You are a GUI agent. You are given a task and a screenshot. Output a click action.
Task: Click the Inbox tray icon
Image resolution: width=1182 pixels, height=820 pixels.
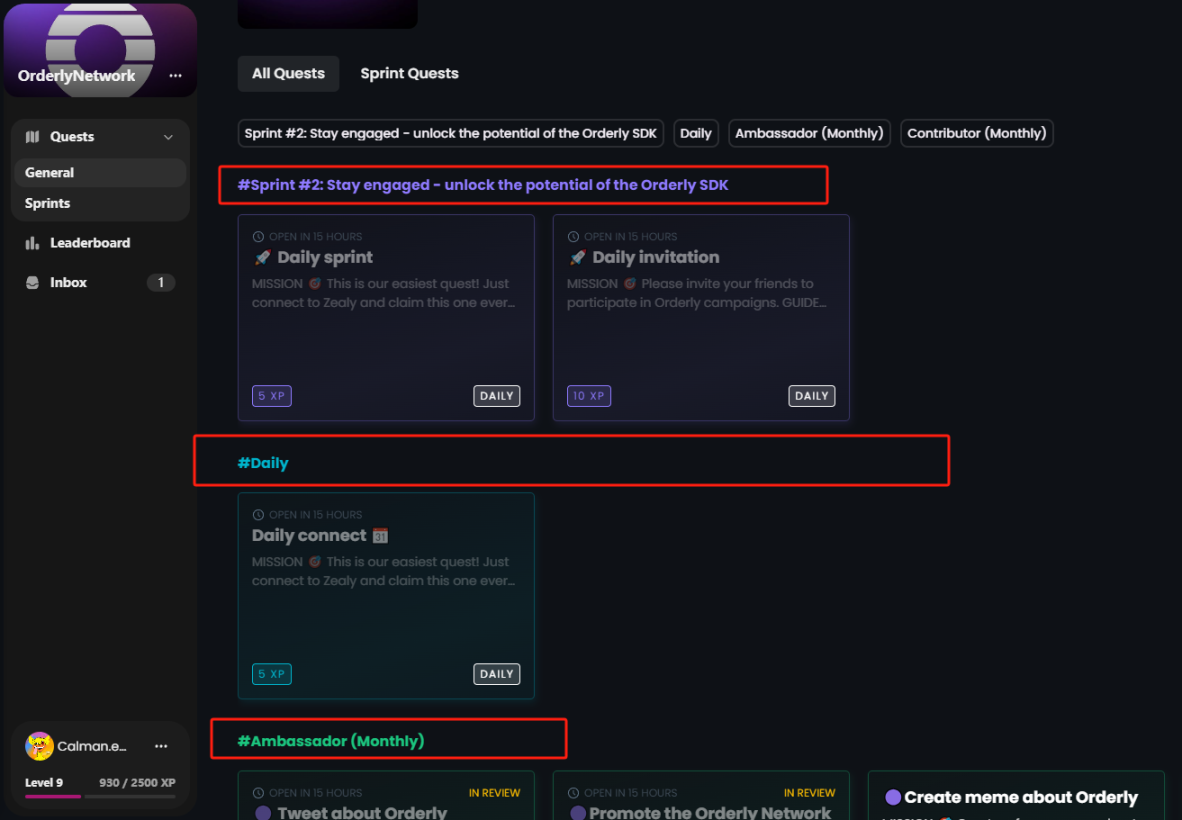[32, 283]
